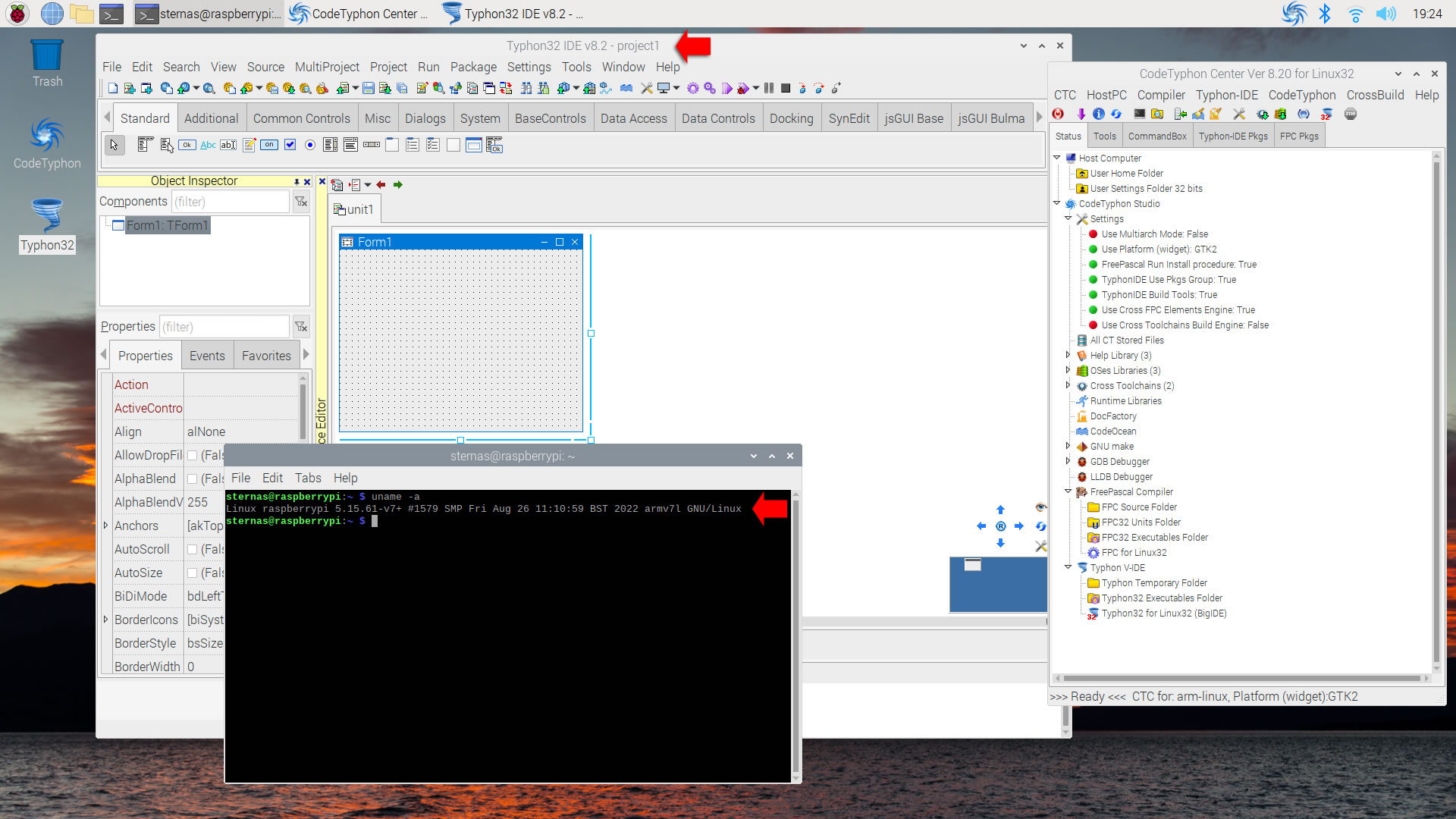The height and width of the screenshot is (819, 1456).
Task: Click the Bluetooth icon in system tray
Action: pyautogui.click(x=1324, y=14)
